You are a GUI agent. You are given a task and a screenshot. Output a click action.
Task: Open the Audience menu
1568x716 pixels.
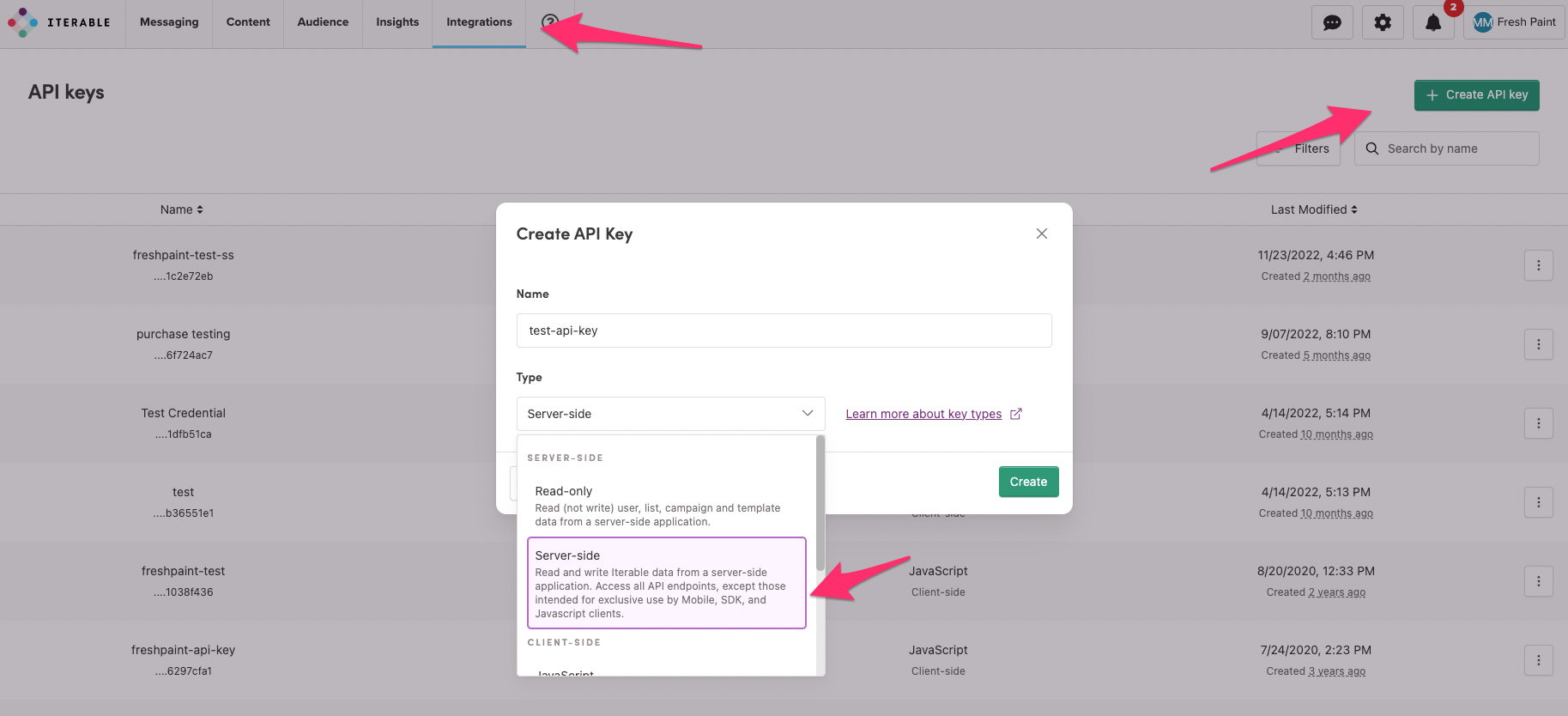coord(323,22)
